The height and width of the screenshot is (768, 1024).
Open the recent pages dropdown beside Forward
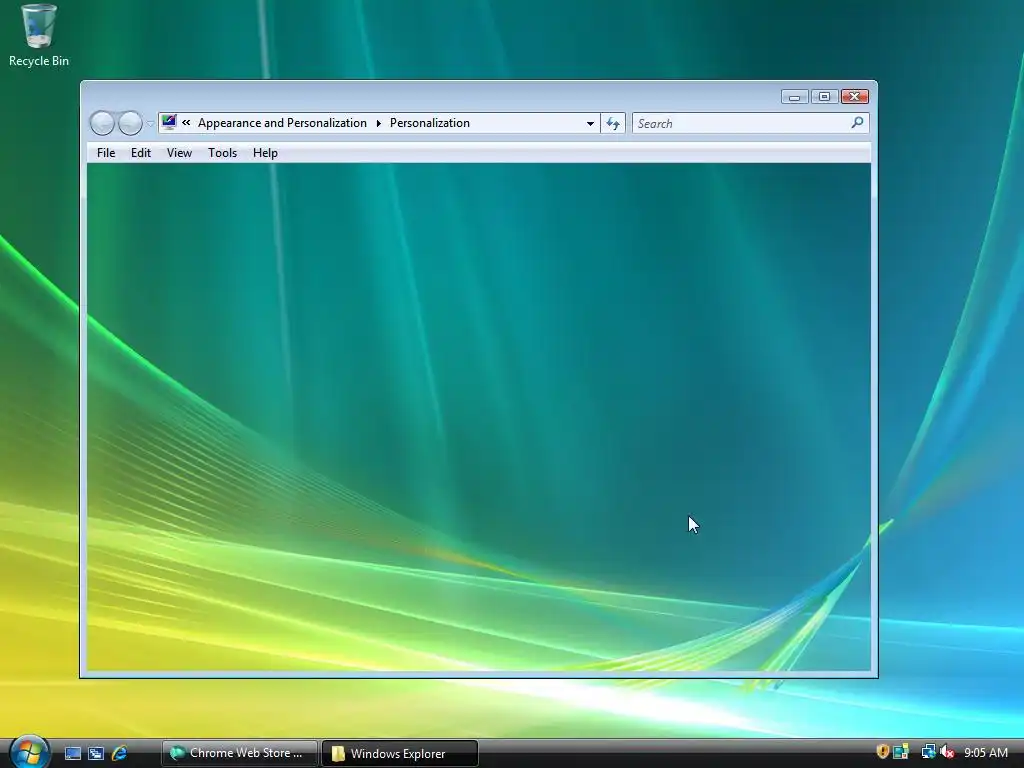click(150, 123)
